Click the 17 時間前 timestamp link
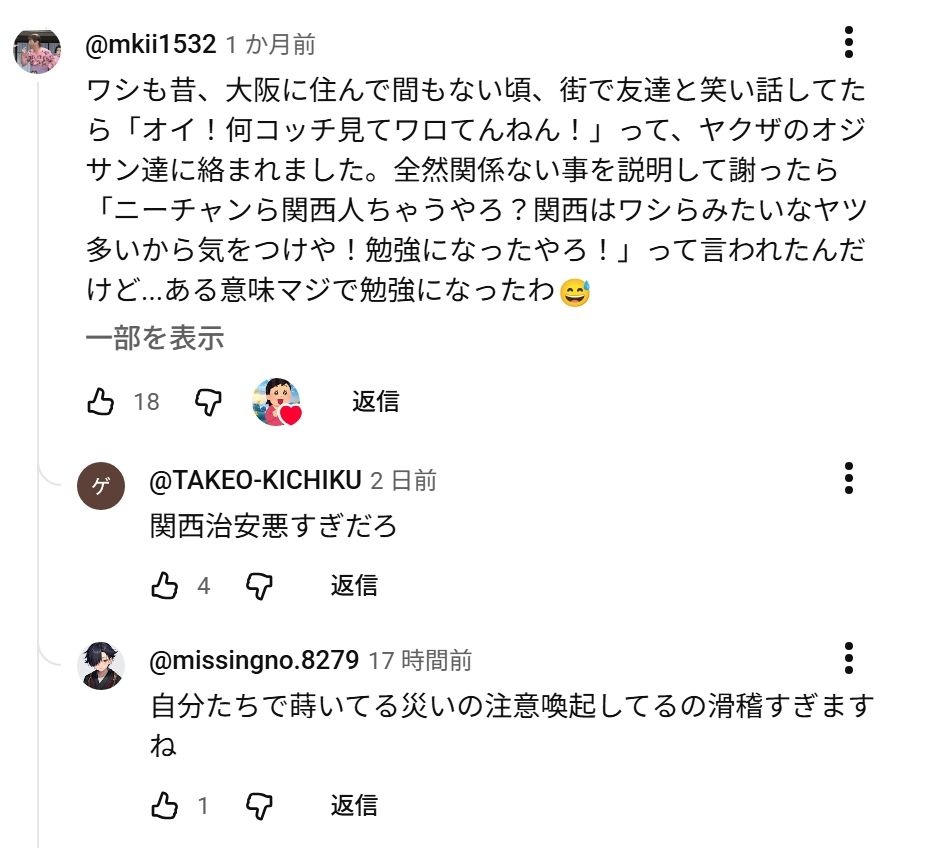This screenshot has width=941, height=848. tap(420, 661)
